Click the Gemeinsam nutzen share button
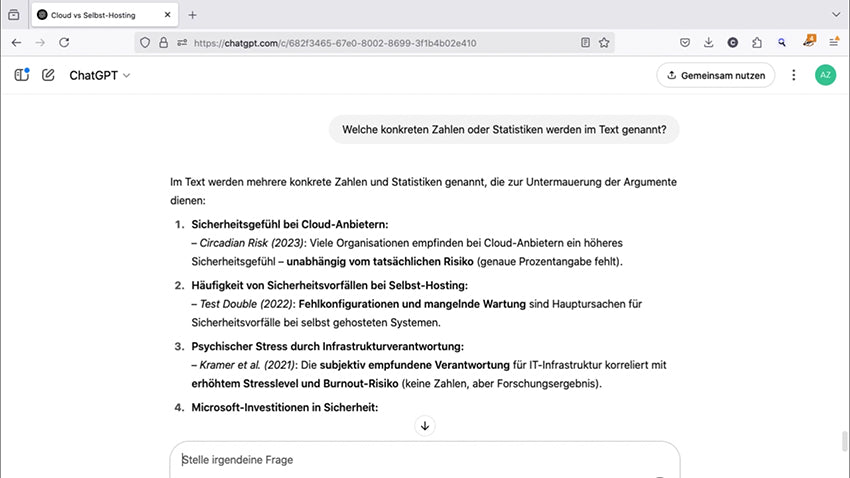The image size is (850, 478). click(x=715, y=75)
